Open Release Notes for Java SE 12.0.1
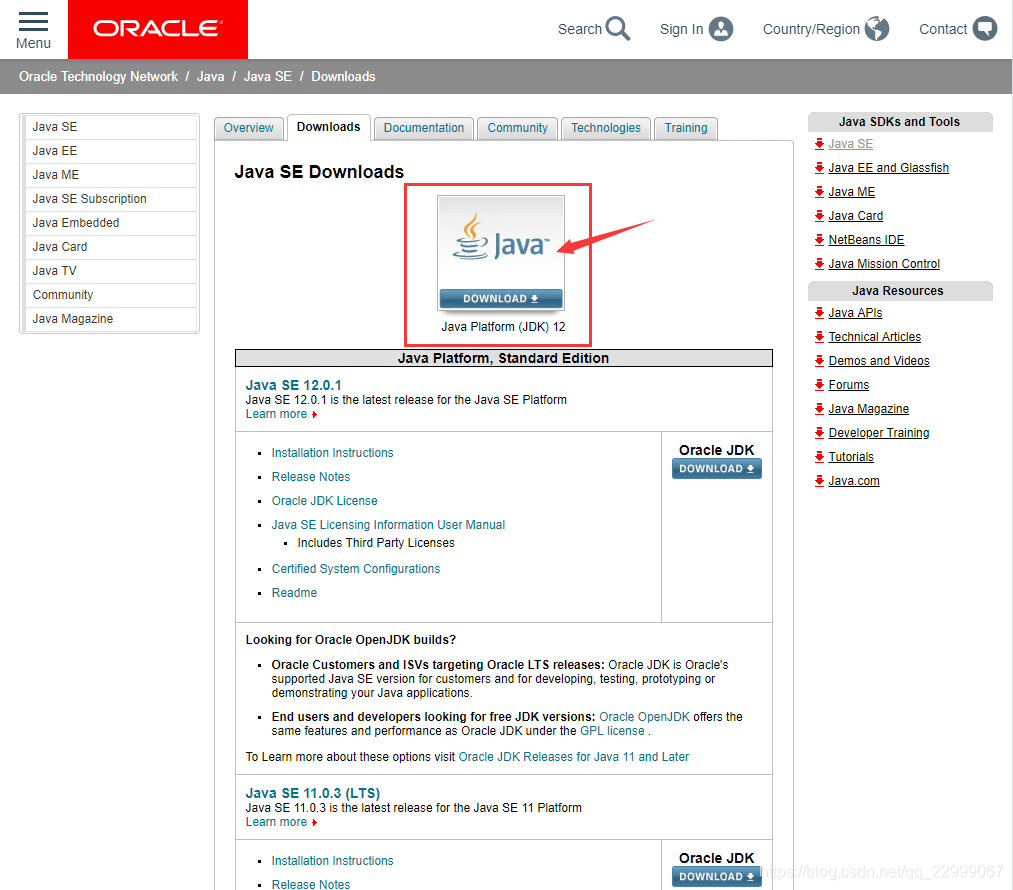 [x=311, y=477]
